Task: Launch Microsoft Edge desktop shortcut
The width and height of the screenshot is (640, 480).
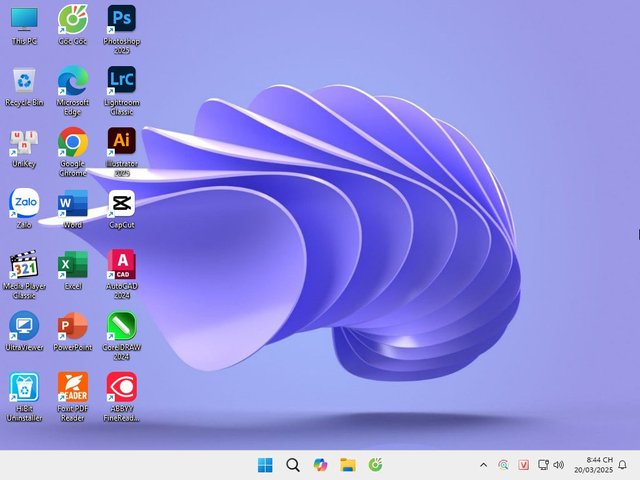Action: (73, 91)
